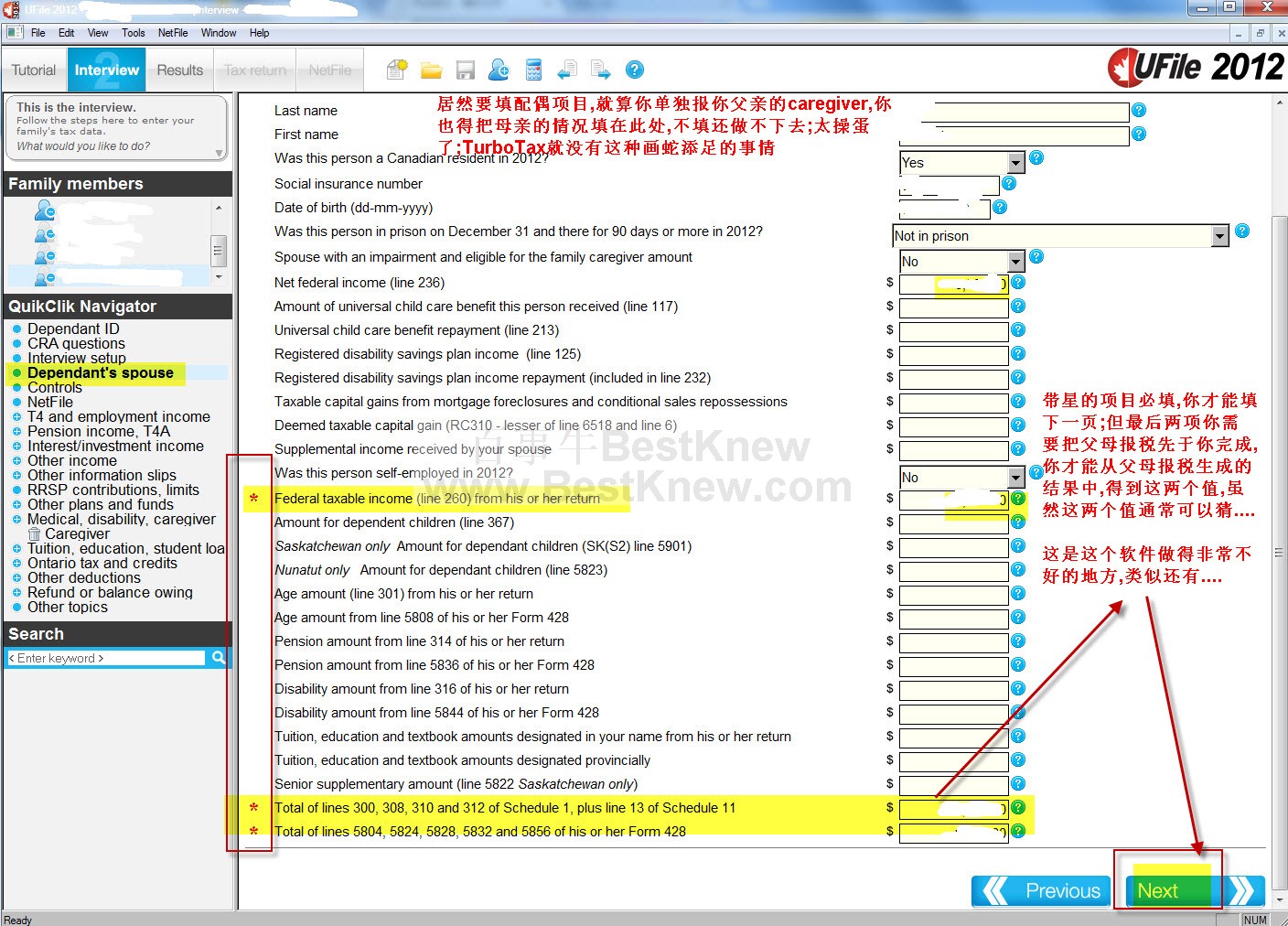
Task: Show help for Universal child care benefit repayment
Action: point(1018,330)
